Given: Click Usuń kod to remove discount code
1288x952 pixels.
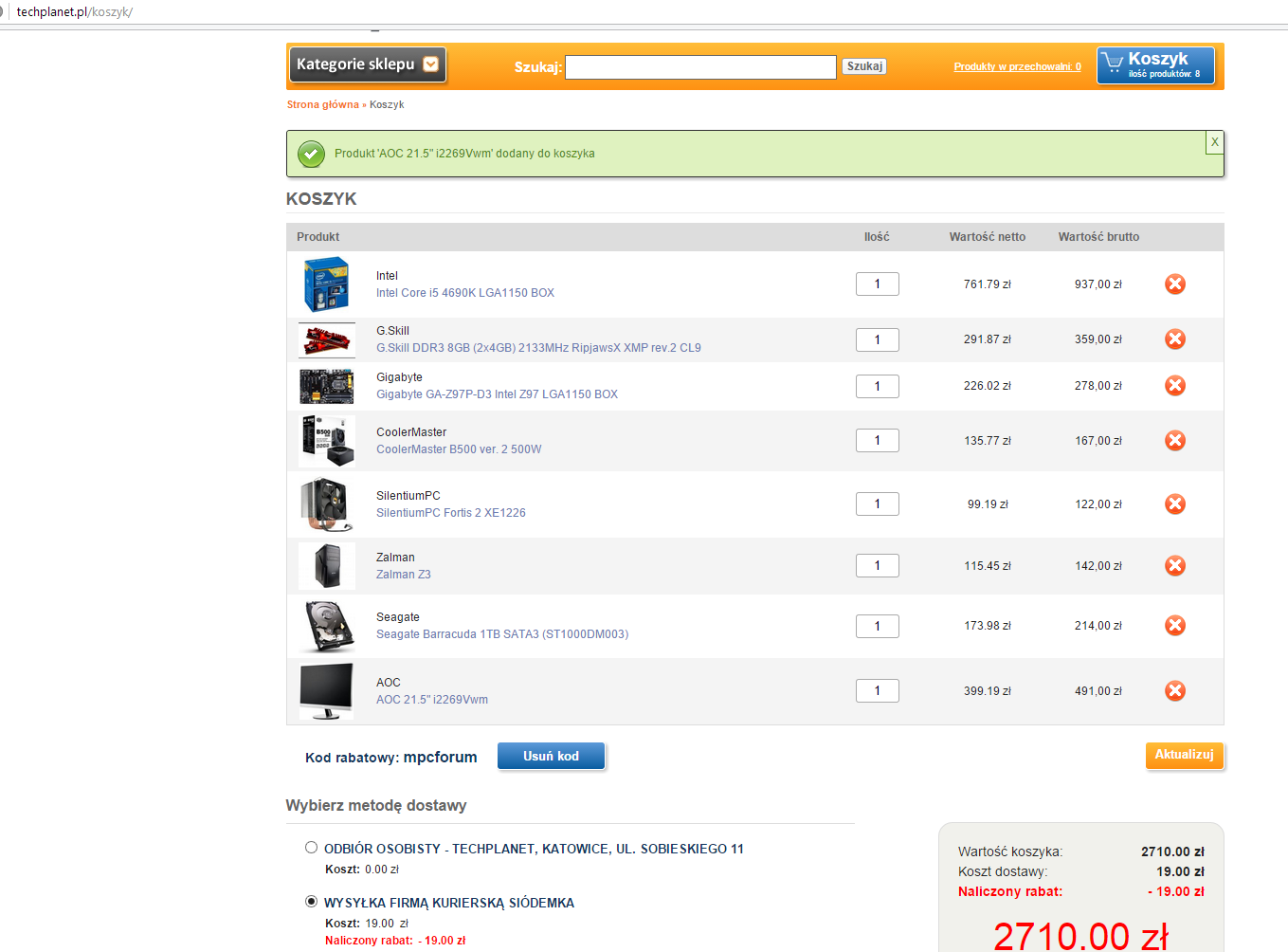Looking at the screenshot, I should (x=551, y=756).
